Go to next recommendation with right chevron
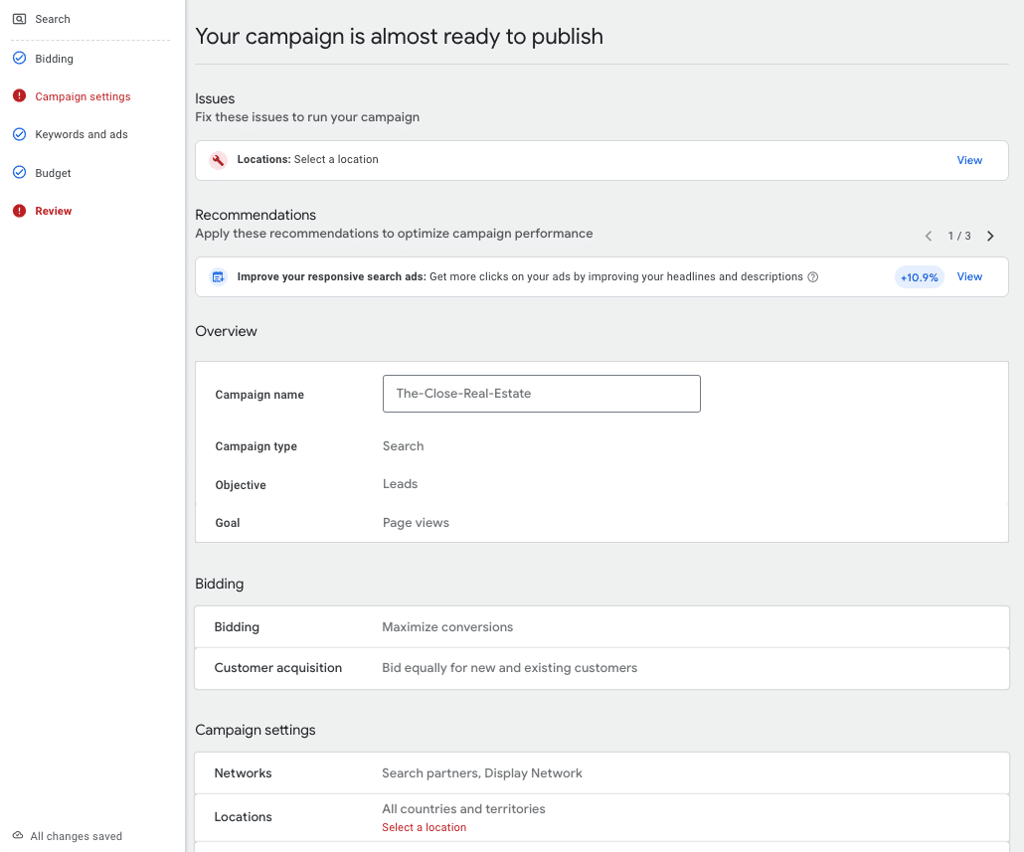 click(x=990, y=236)
